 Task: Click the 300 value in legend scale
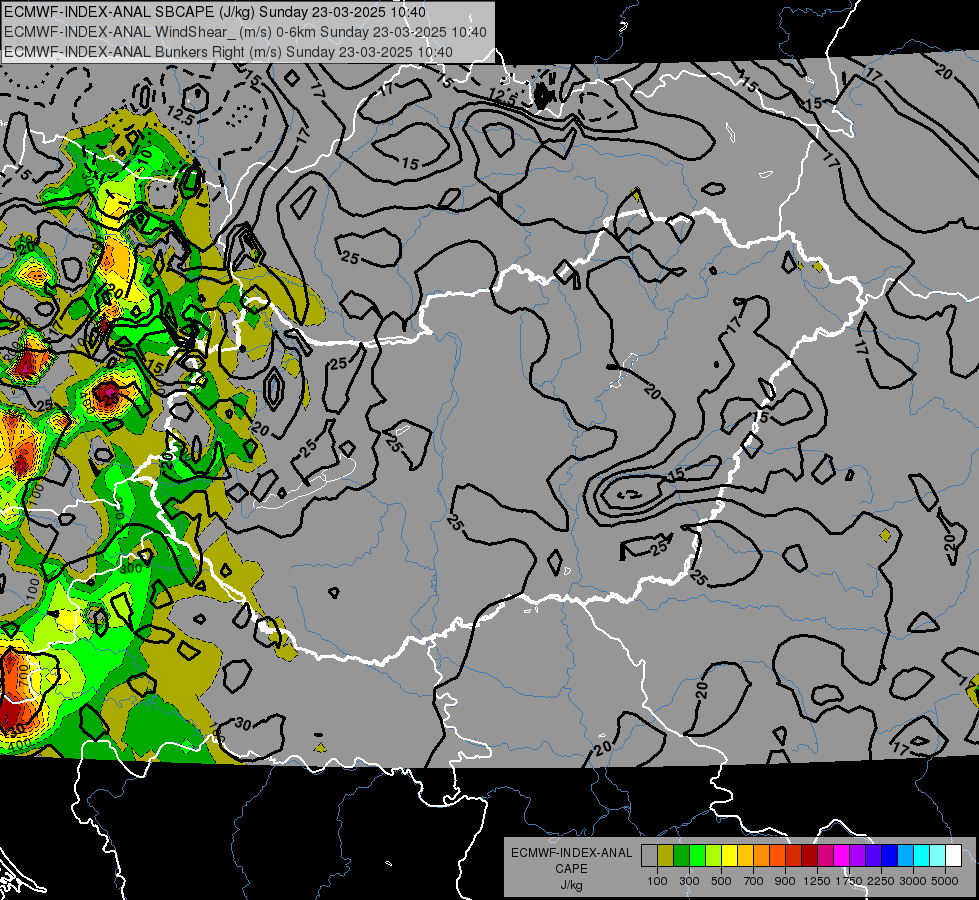pyautogui.click(x=689, y=881)
